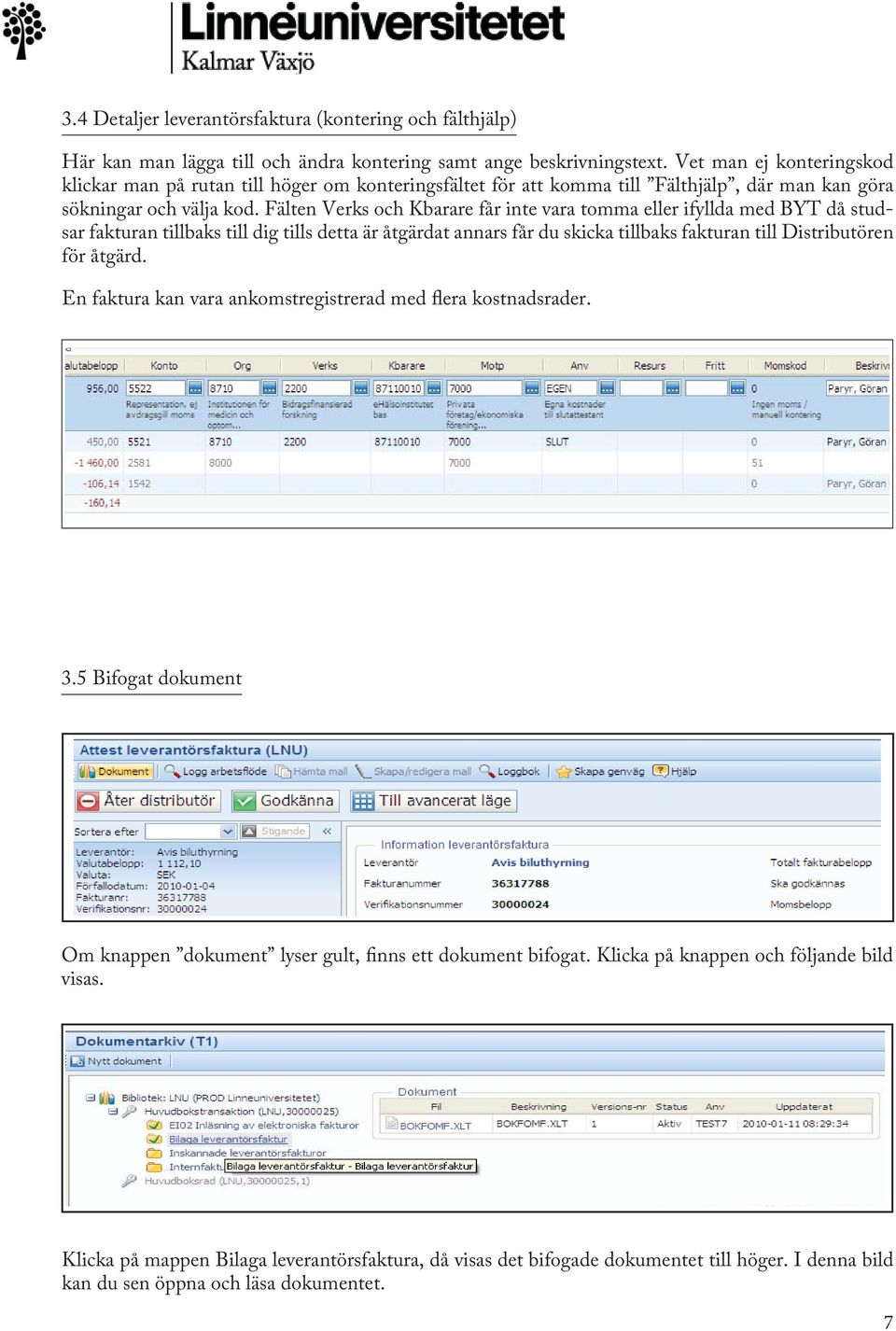
Task: Click the Org column header
Action: coord(242,366)
